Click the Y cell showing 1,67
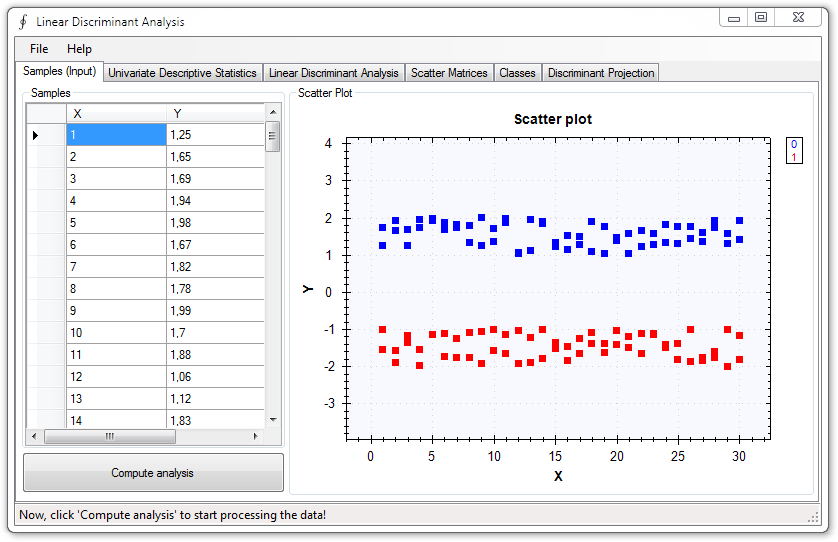The width and height of the screenshot is (838, 542). tap(215, 245)
